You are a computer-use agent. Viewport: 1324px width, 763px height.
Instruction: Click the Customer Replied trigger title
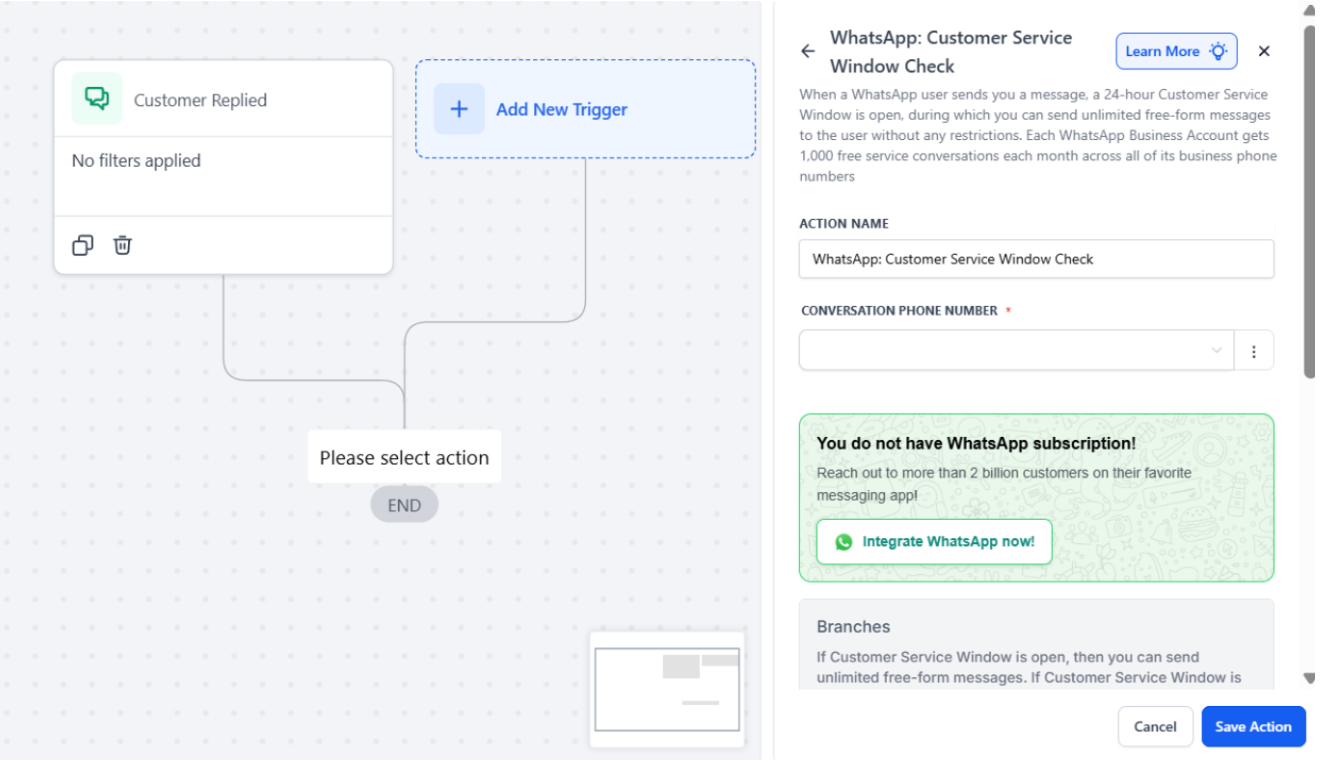pyautogui.click(x=200, y=100)
